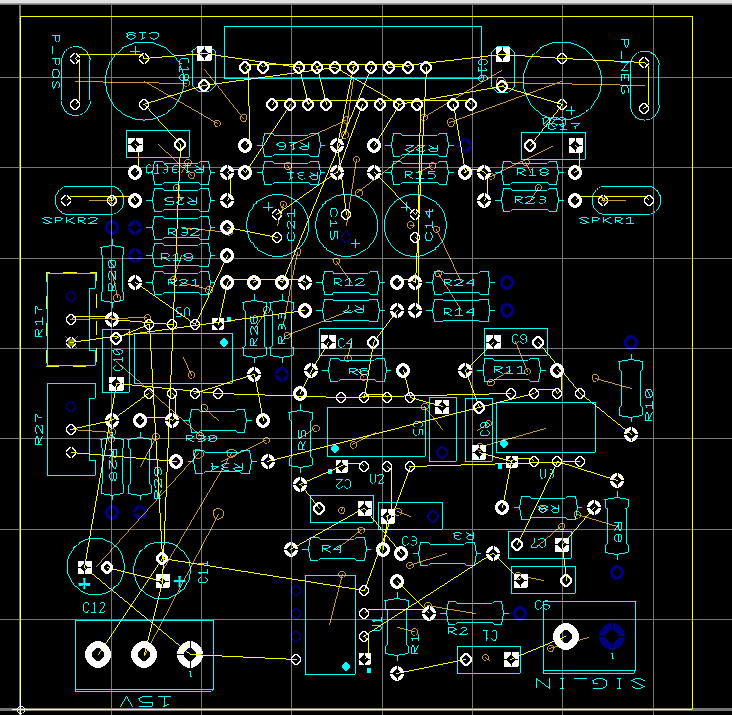The height and width of the screenshot is (715, 732).
Task: Click the P_NEG power connector label
Action: [x=625, y=67]
